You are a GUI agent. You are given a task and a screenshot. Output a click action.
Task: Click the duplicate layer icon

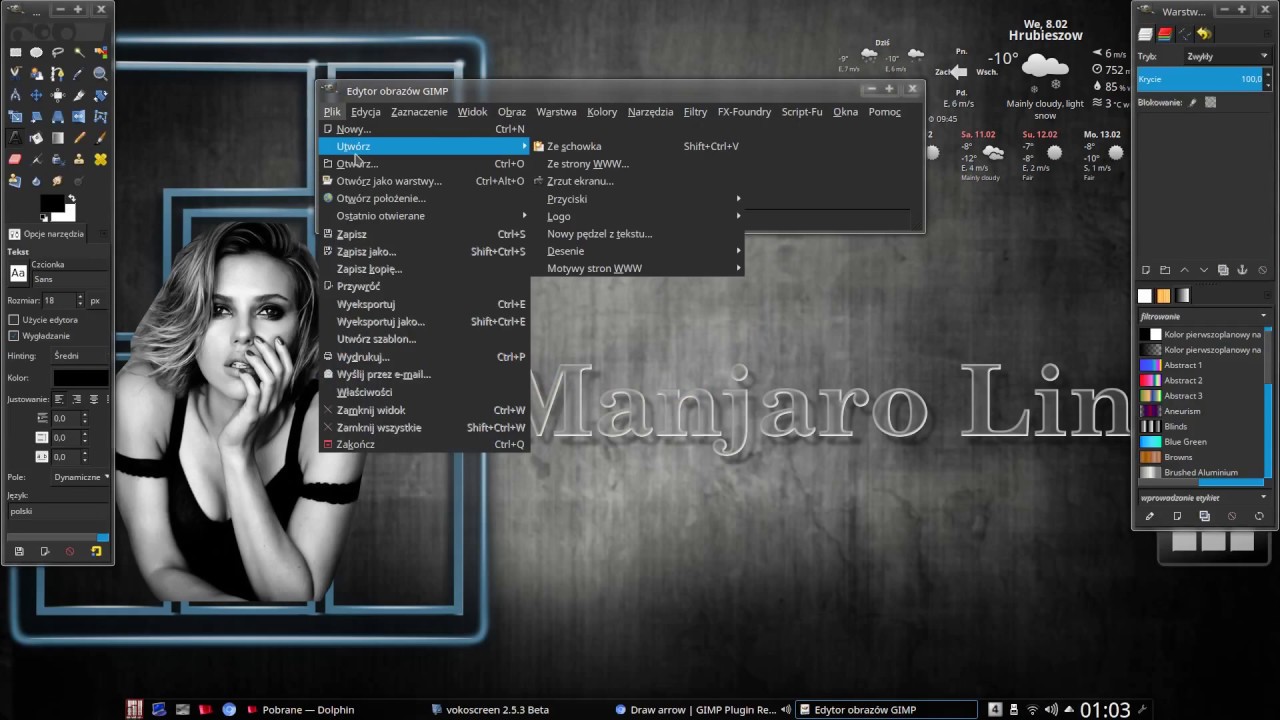pyautogui.click(x=1223, y=270)
